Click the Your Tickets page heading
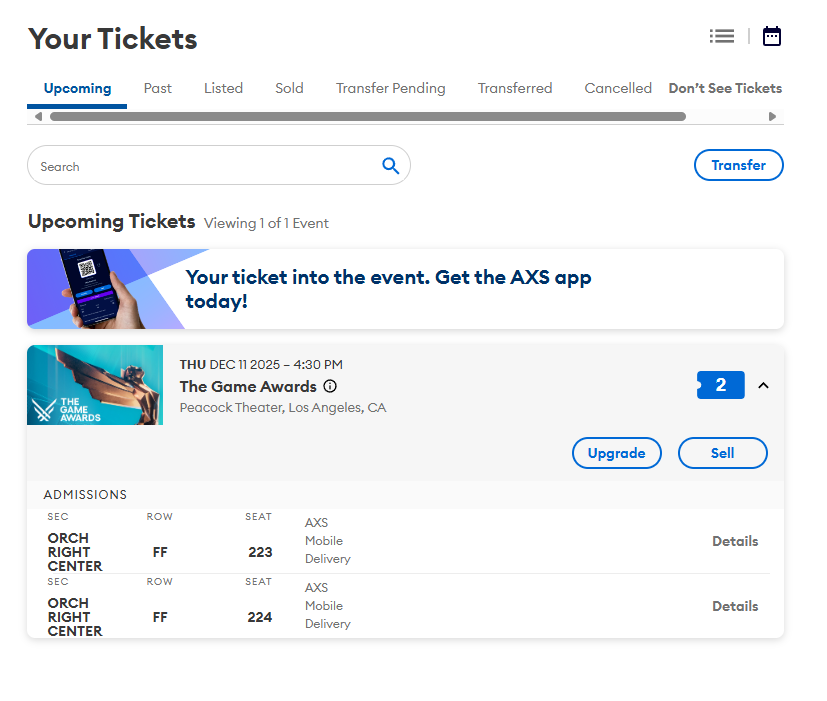Screen dimensions: 827x701 click(x=112, y=39)
